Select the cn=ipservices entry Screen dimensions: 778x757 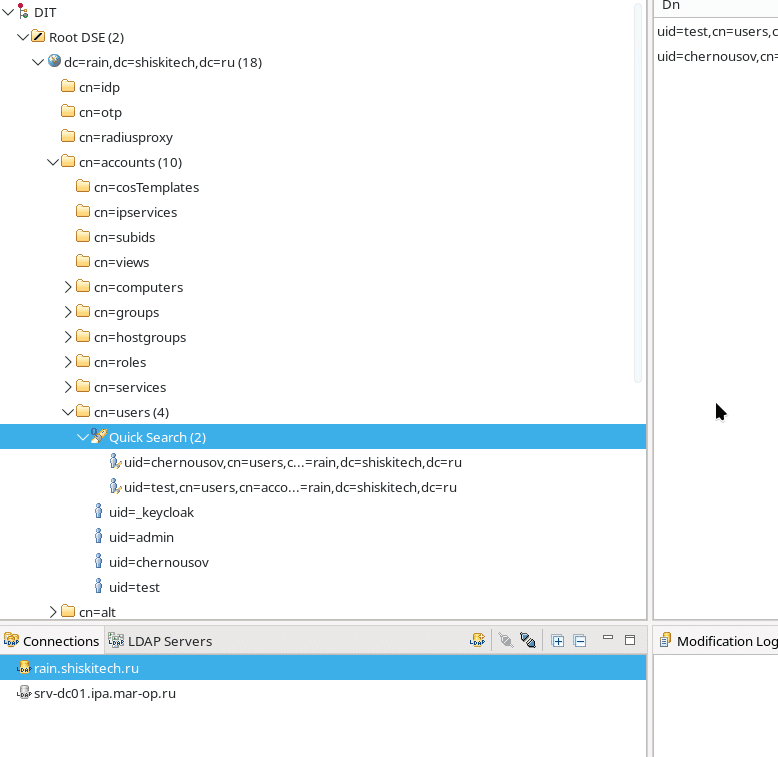(x=135, y=212)
